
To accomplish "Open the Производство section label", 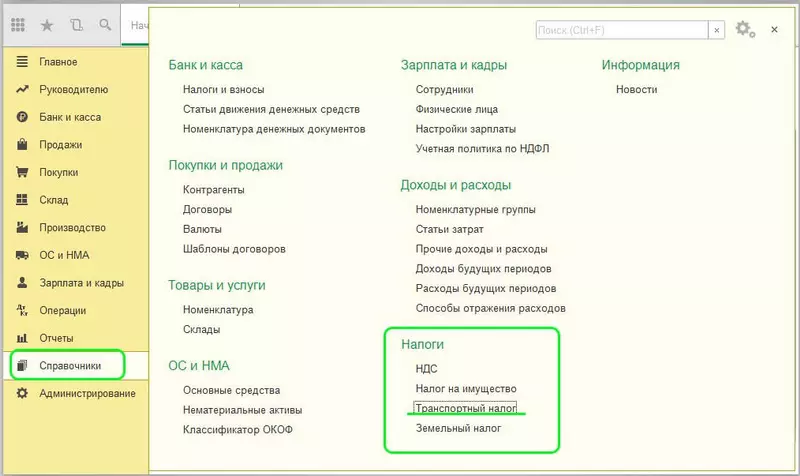I will pos(72,227).
